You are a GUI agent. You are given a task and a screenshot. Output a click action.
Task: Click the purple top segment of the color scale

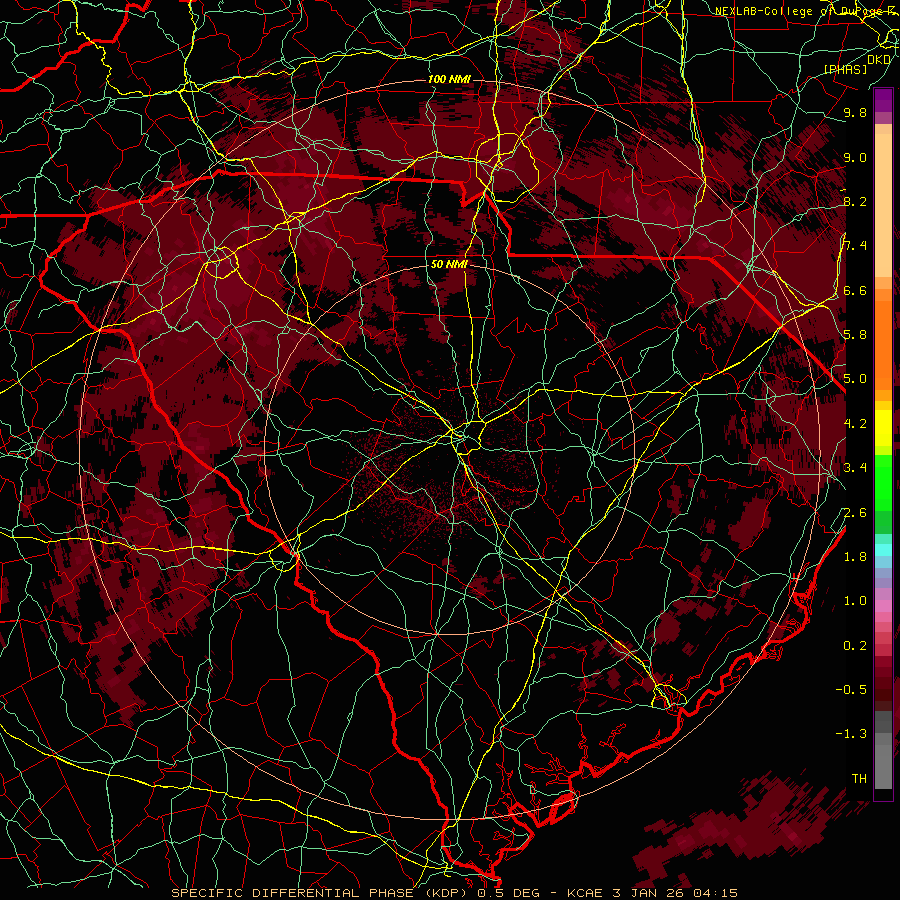tap(883, 101)
